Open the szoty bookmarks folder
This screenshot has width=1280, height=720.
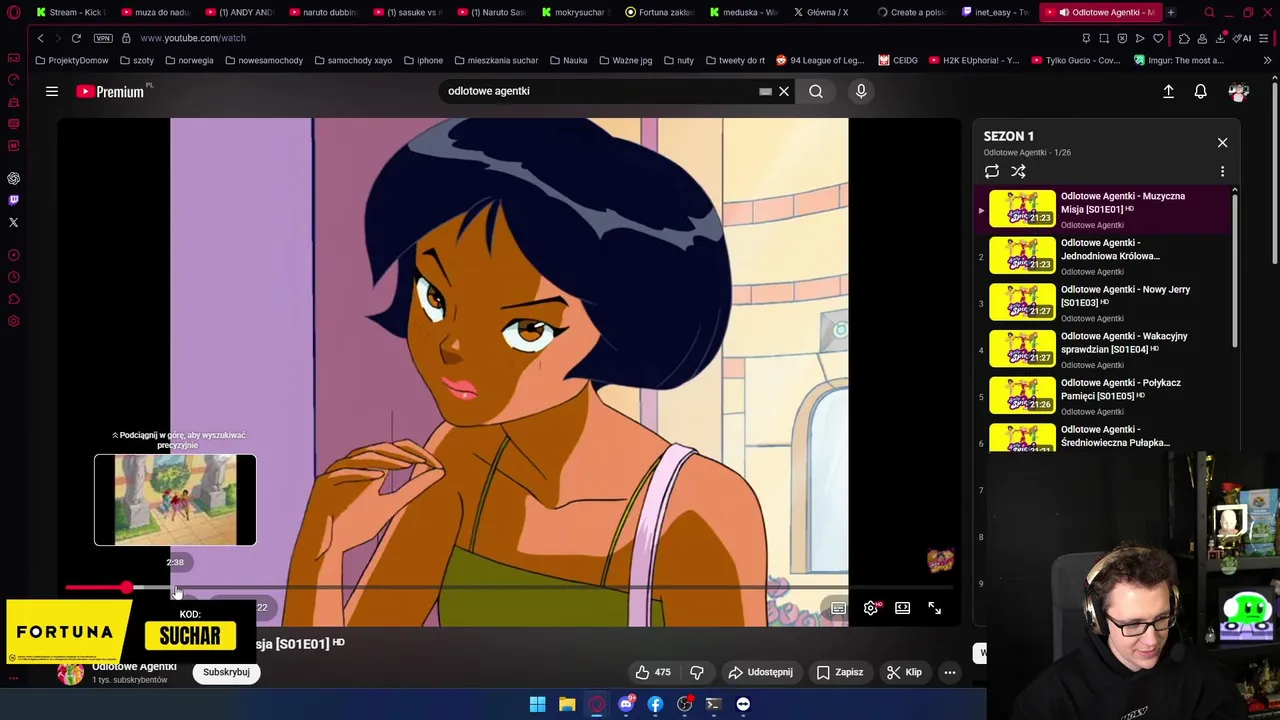point(136,60)
